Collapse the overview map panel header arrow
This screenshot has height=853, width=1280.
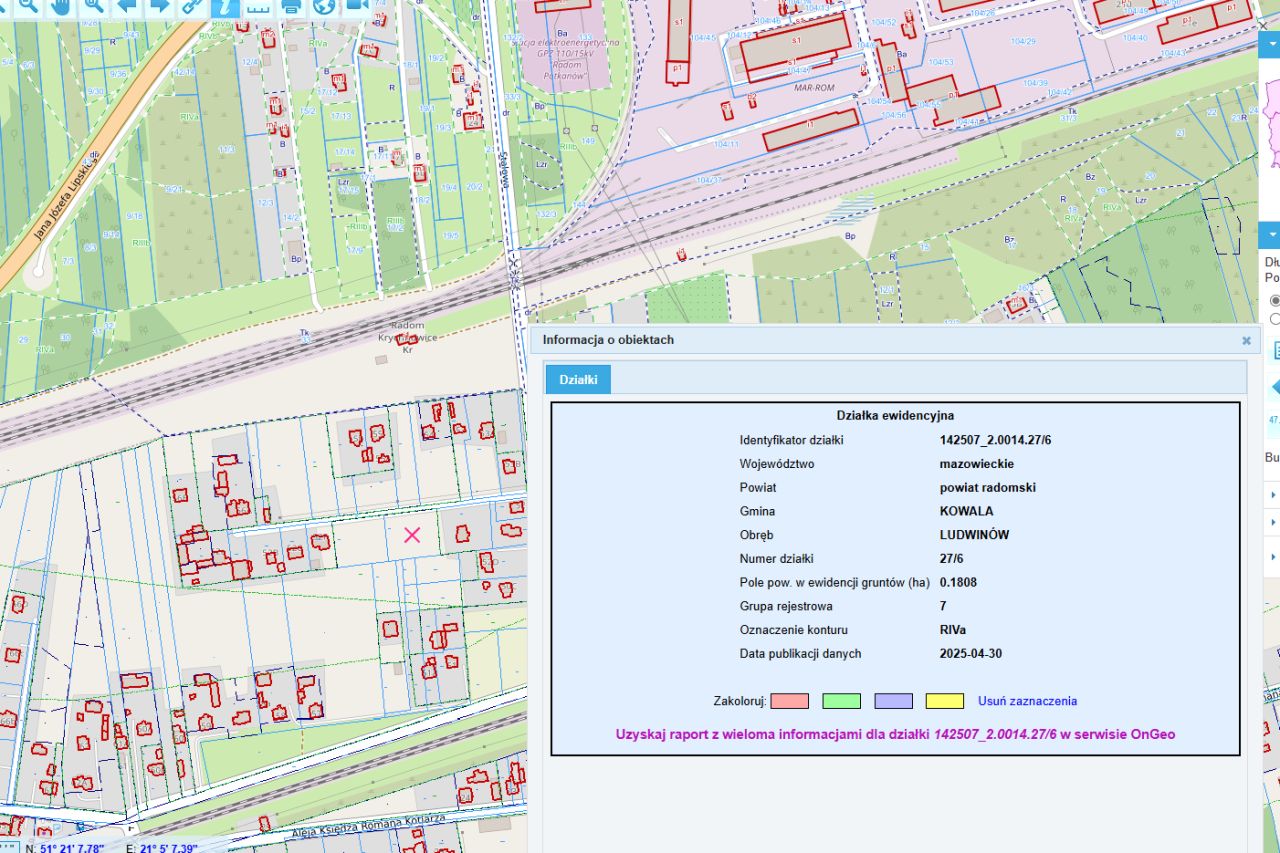1272,45
